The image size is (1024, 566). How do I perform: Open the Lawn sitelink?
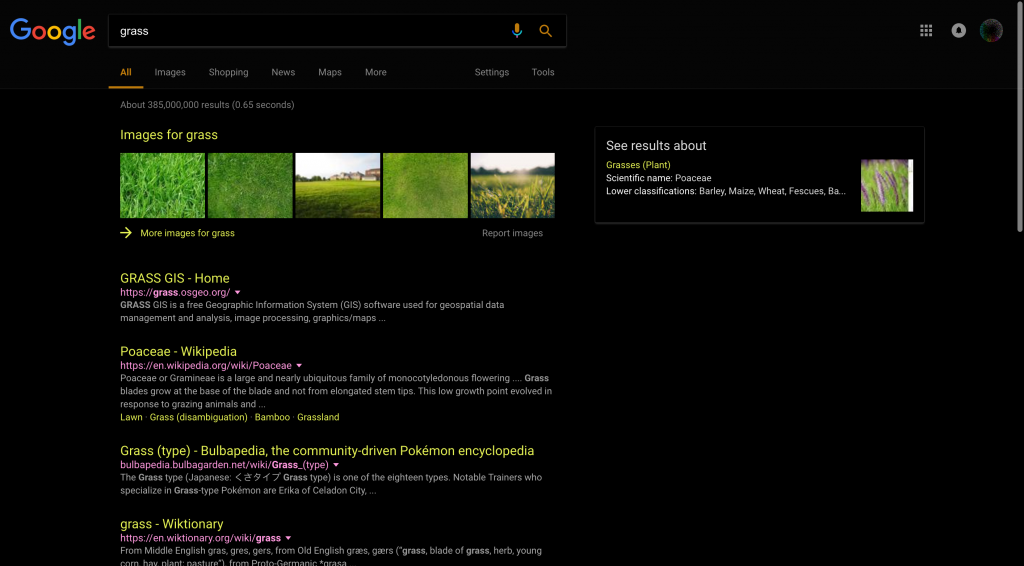(x=131, y=417)
